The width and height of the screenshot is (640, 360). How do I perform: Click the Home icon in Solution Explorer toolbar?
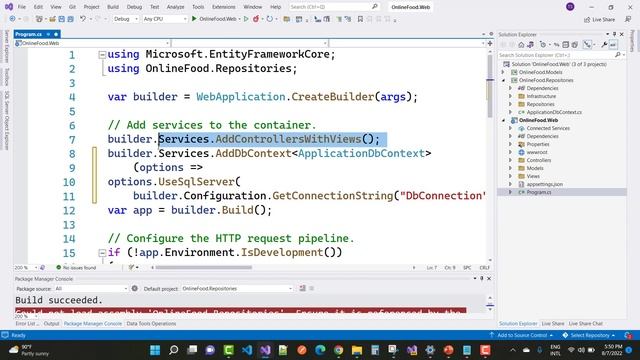521,45
